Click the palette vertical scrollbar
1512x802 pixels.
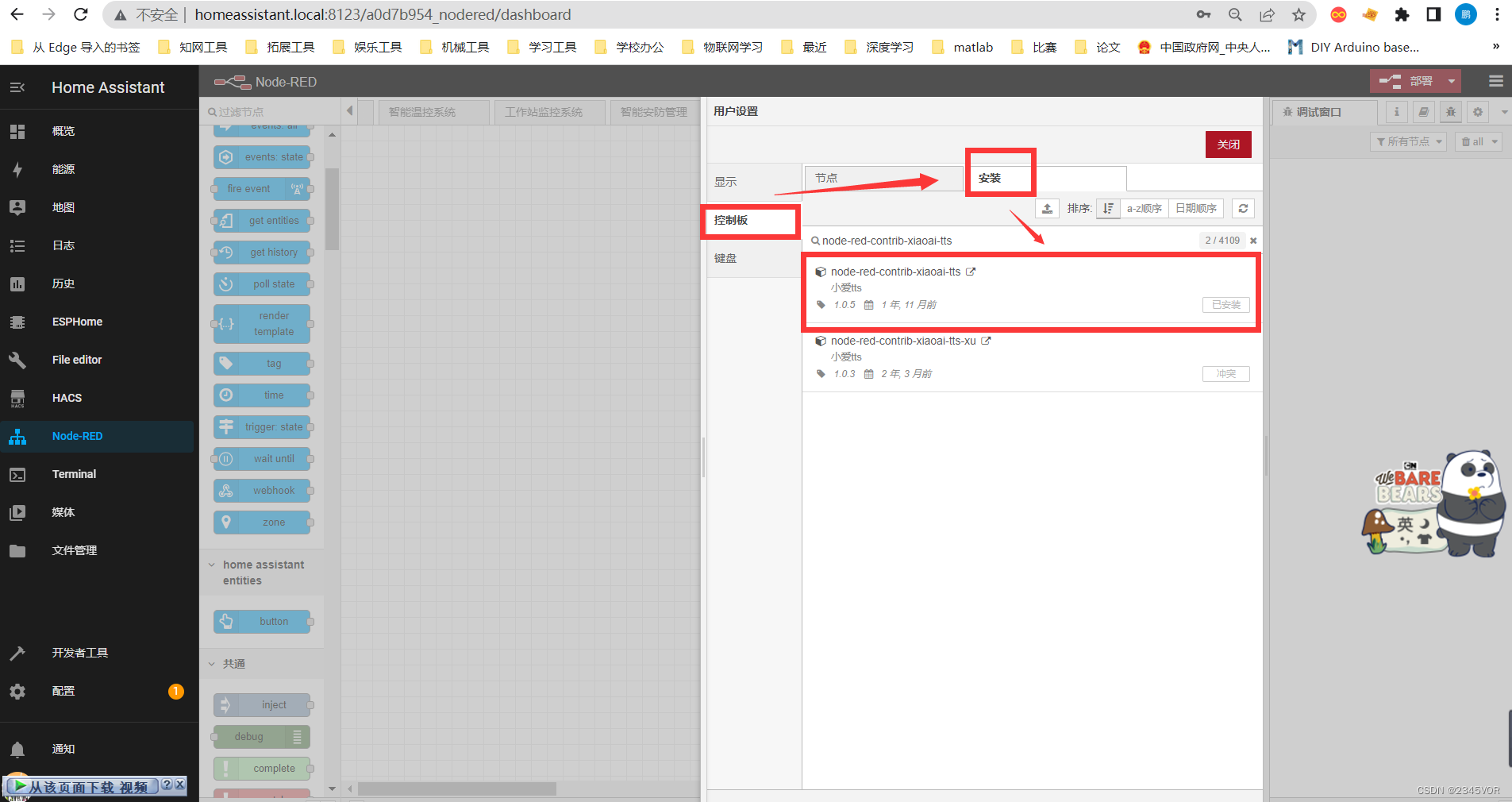click(x=332, y=210)
